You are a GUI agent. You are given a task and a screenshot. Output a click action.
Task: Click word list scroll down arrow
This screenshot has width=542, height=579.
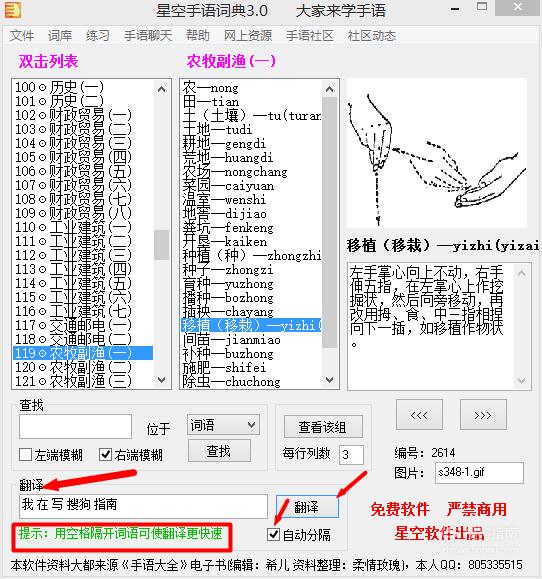(x=329, y=379)
